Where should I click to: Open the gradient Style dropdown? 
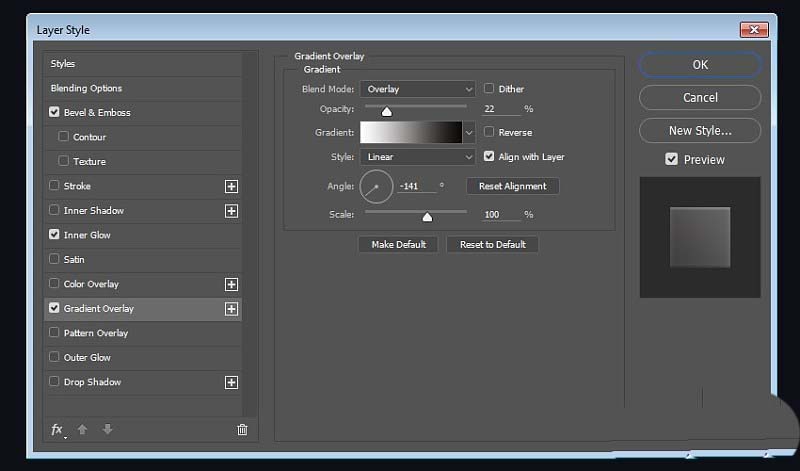[x=418, y=157]
